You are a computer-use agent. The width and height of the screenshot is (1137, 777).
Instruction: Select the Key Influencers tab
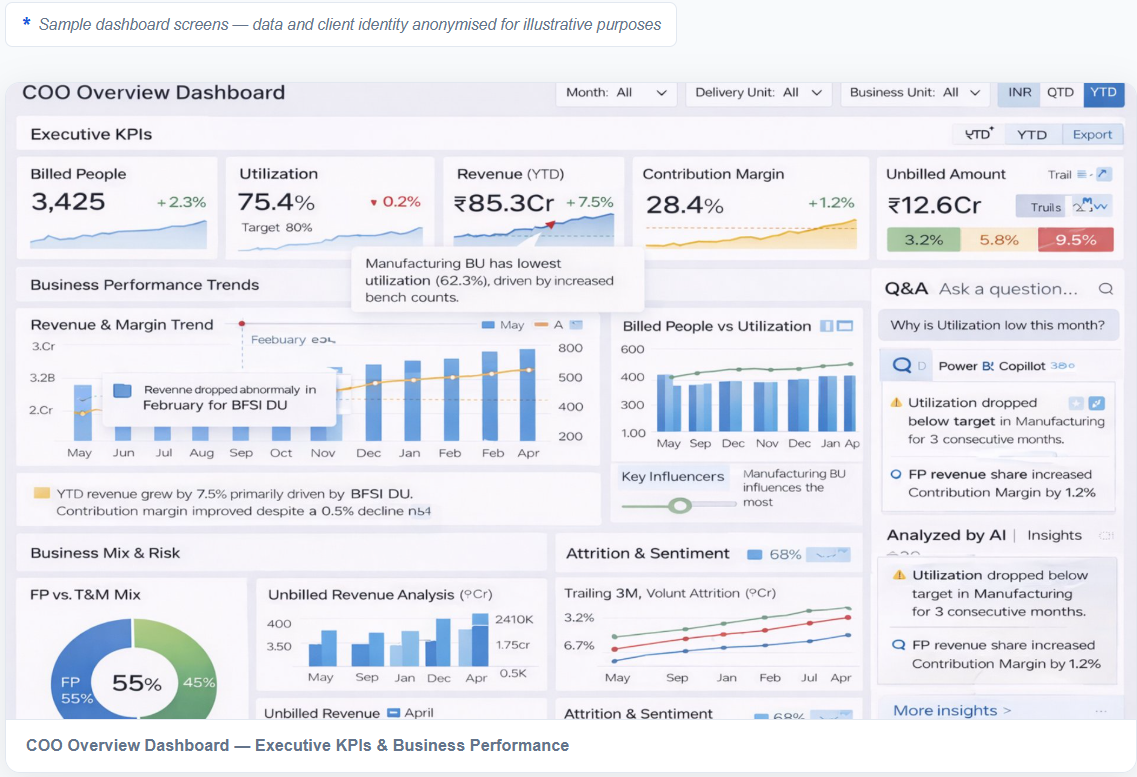pyautogui.click(x=673, y=476)
